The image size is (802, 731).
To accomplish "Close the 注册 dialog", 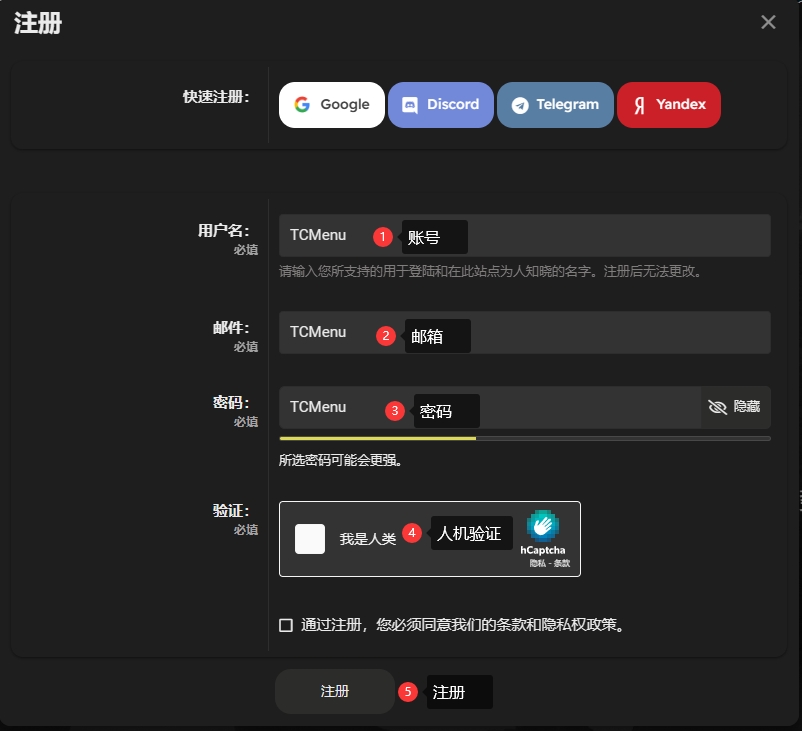I will pos(768,22).
